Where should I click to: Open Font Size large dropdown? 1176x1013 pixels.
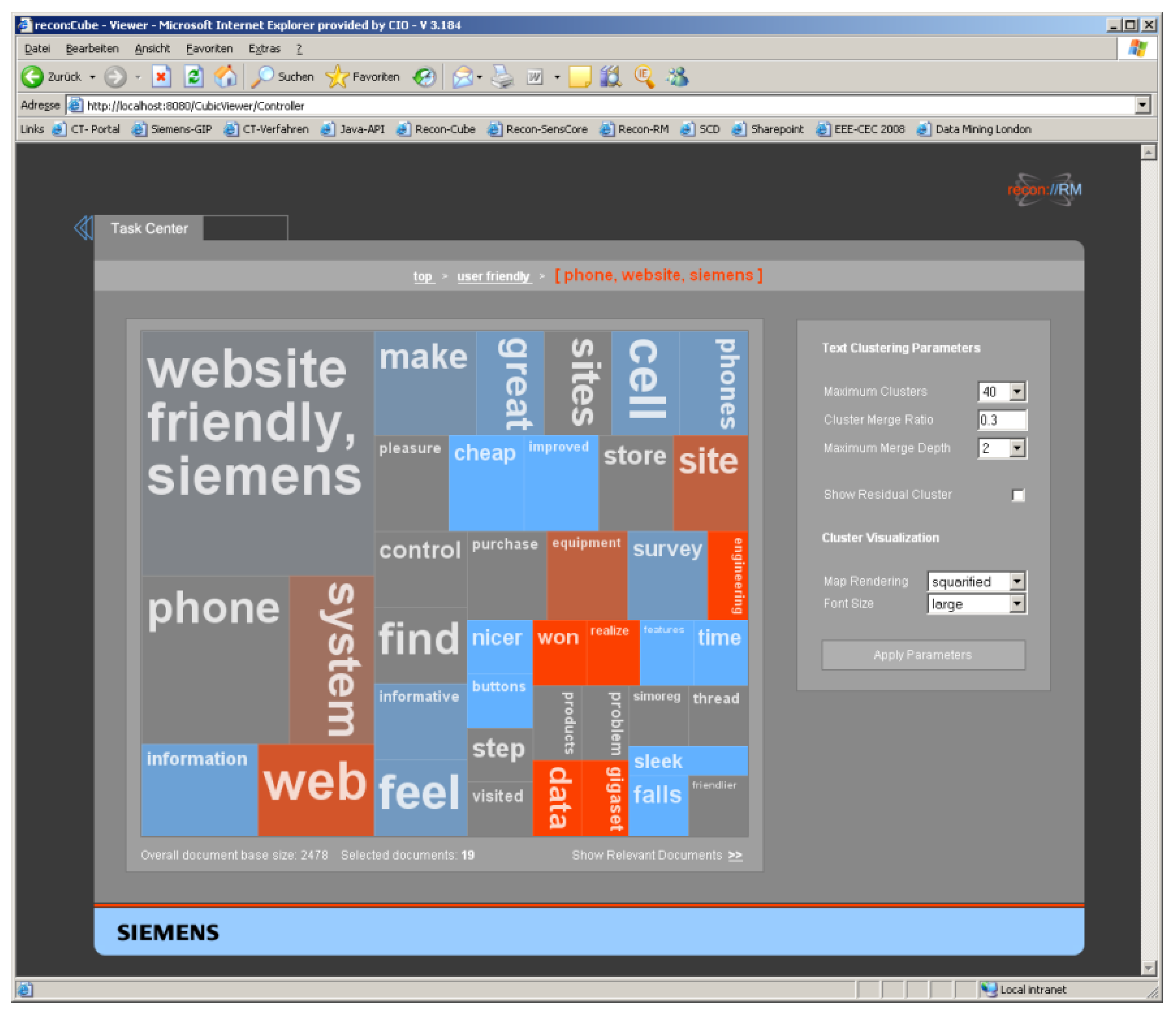click(1018, 604)
